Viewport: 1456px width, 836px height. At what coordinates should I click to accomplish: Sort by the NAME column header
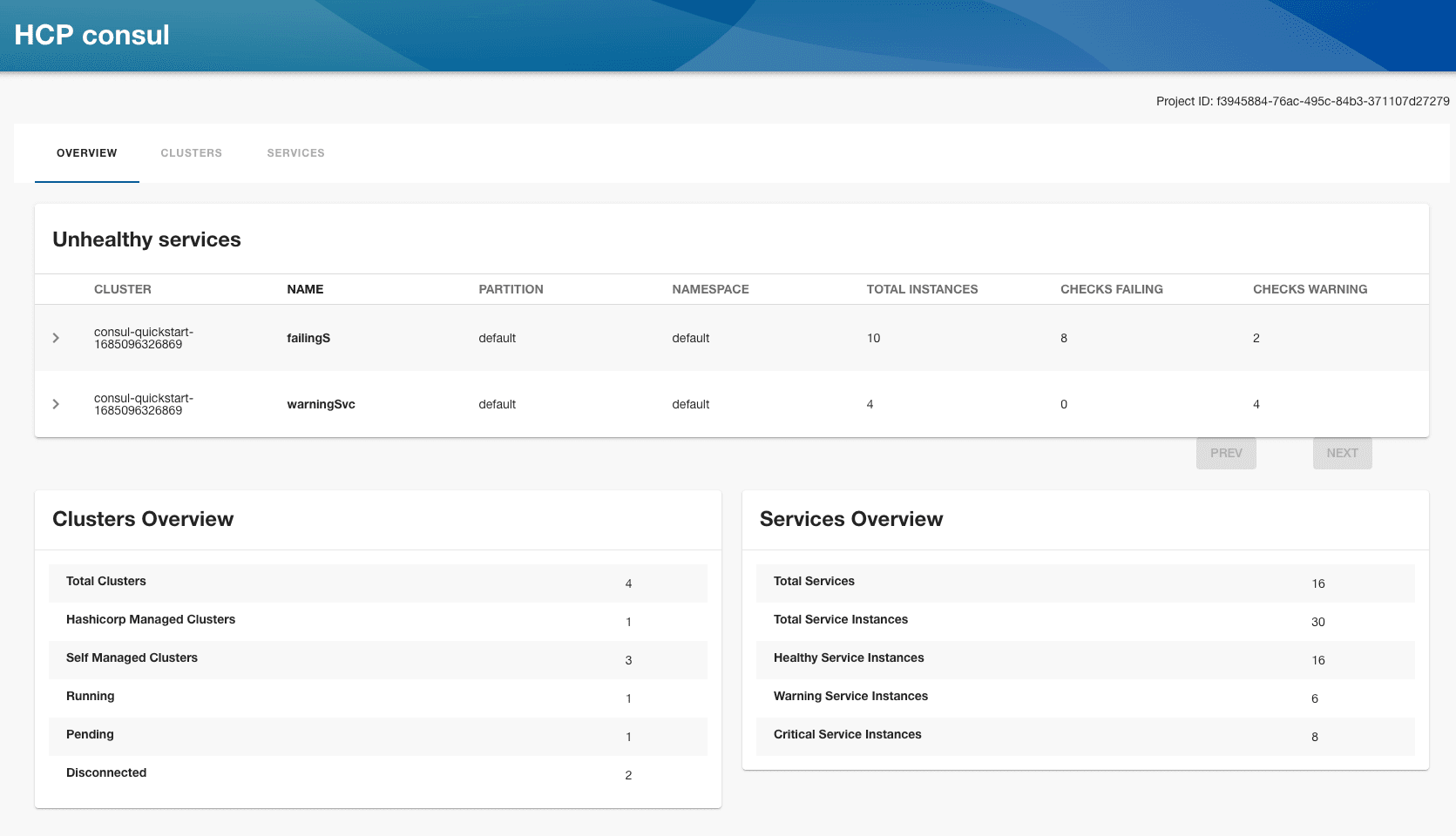click(305, 289)
